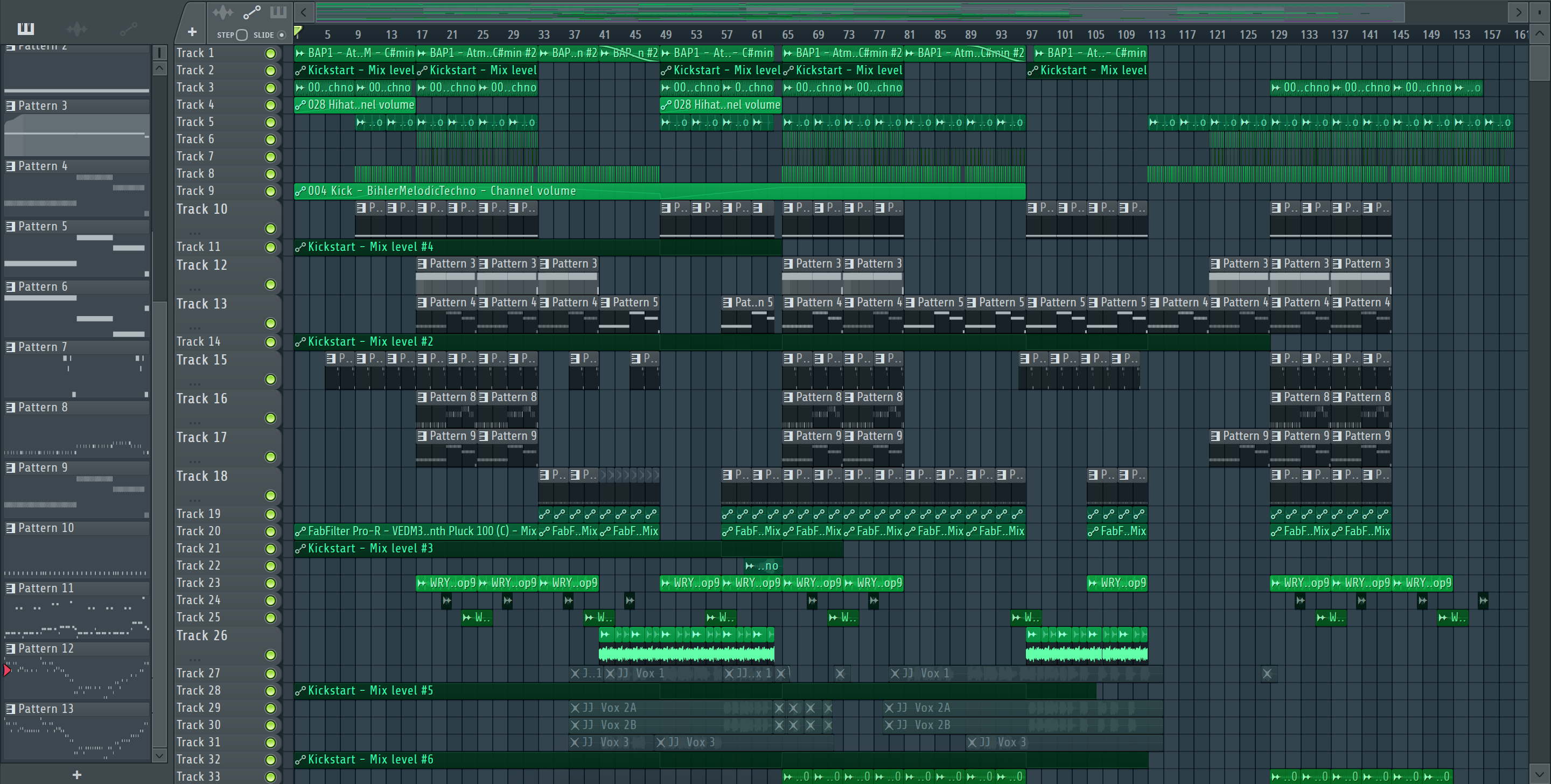Open clip menu of Pattern 9 at bar 121

coord(1215,437)
